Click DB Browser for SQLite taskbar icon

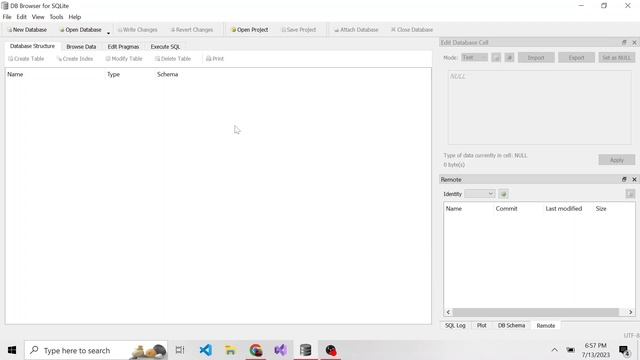pyautogui.click(x=306, y=350)
